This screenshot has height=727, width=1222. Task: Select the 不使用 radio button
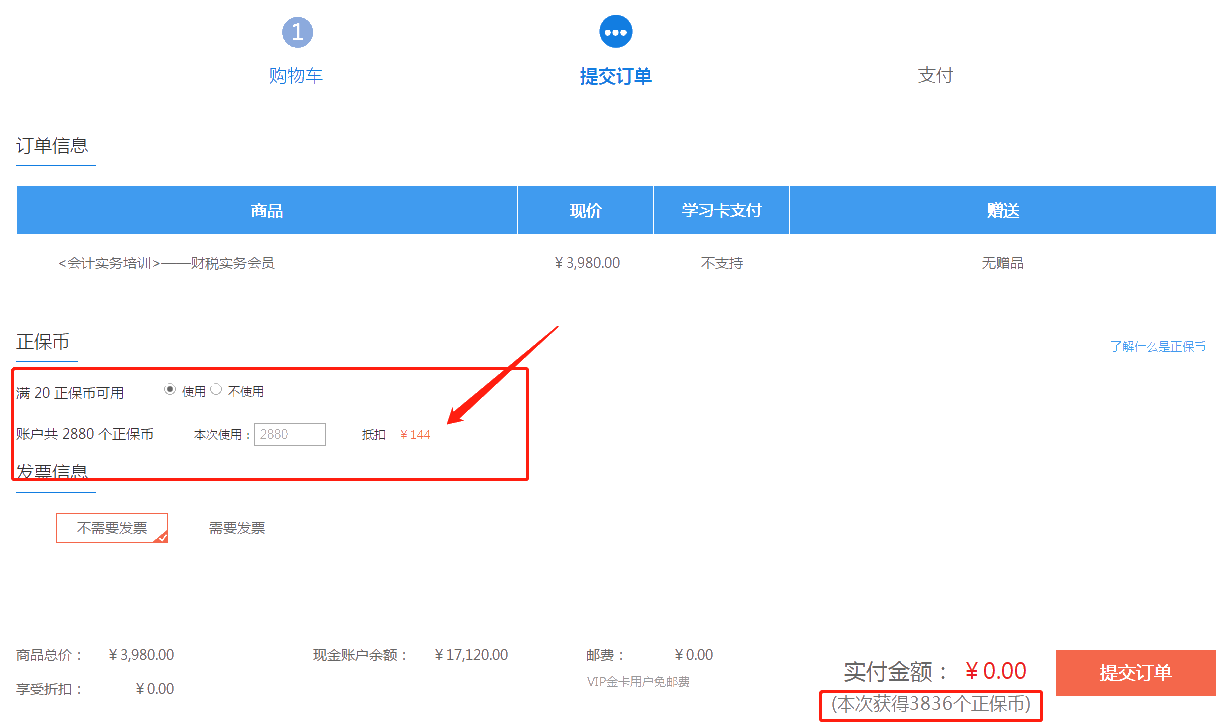tap(216, 390)
